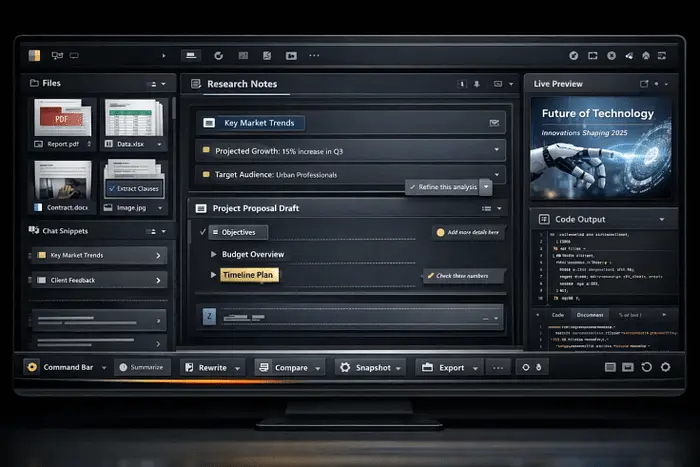Click the envelope icon on Key Market Trends
This screenshot has width=700, height=467.
click(493, 123)
